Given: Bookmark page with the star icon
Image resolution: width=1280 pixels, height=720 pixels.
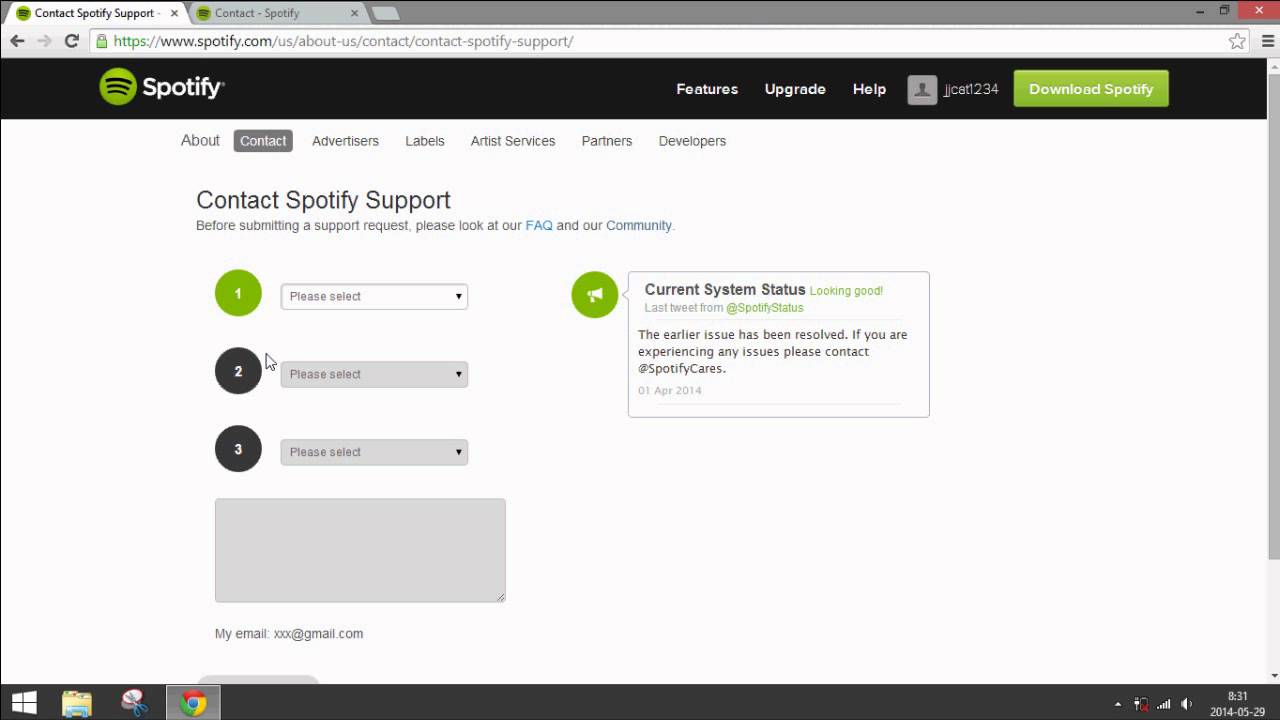Looking at the screenshot, I should 1237,41.
